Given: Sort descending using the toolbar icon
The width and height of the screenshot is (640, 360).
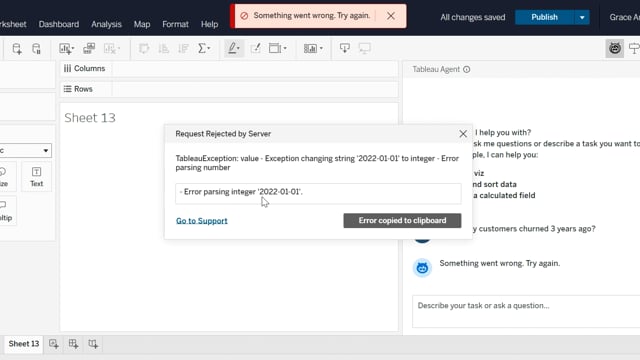Looking at the screenshot, I should coord(183,49).
